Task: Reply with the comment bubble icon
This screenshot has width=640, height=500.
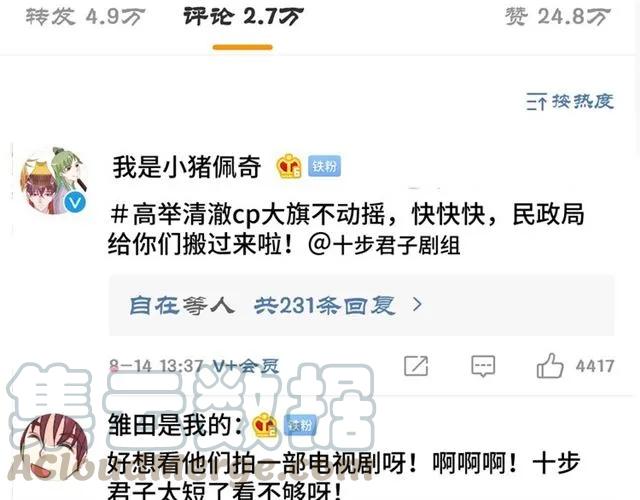Action: point(483,366)
